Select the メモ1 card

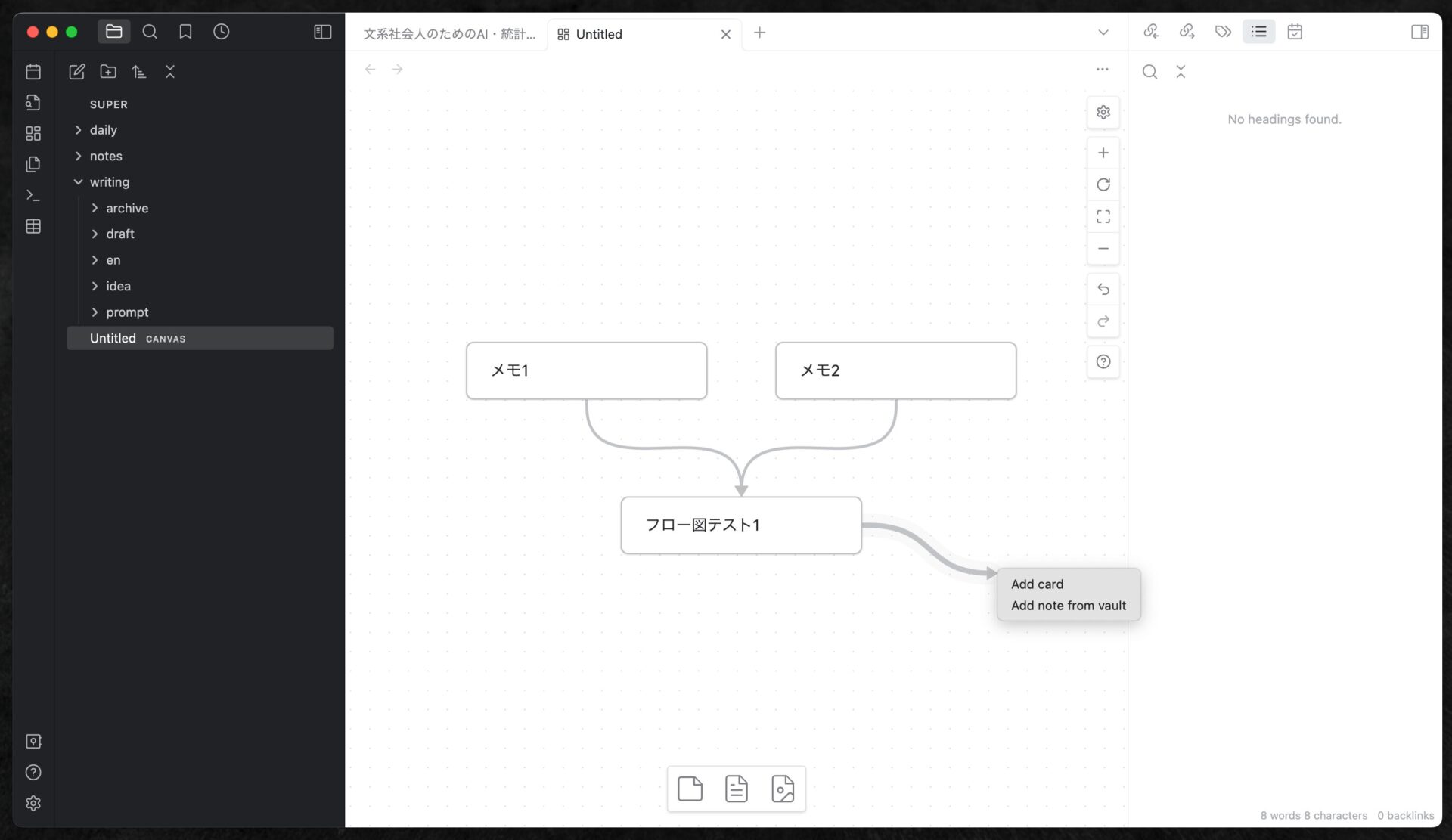click(586, 370)
